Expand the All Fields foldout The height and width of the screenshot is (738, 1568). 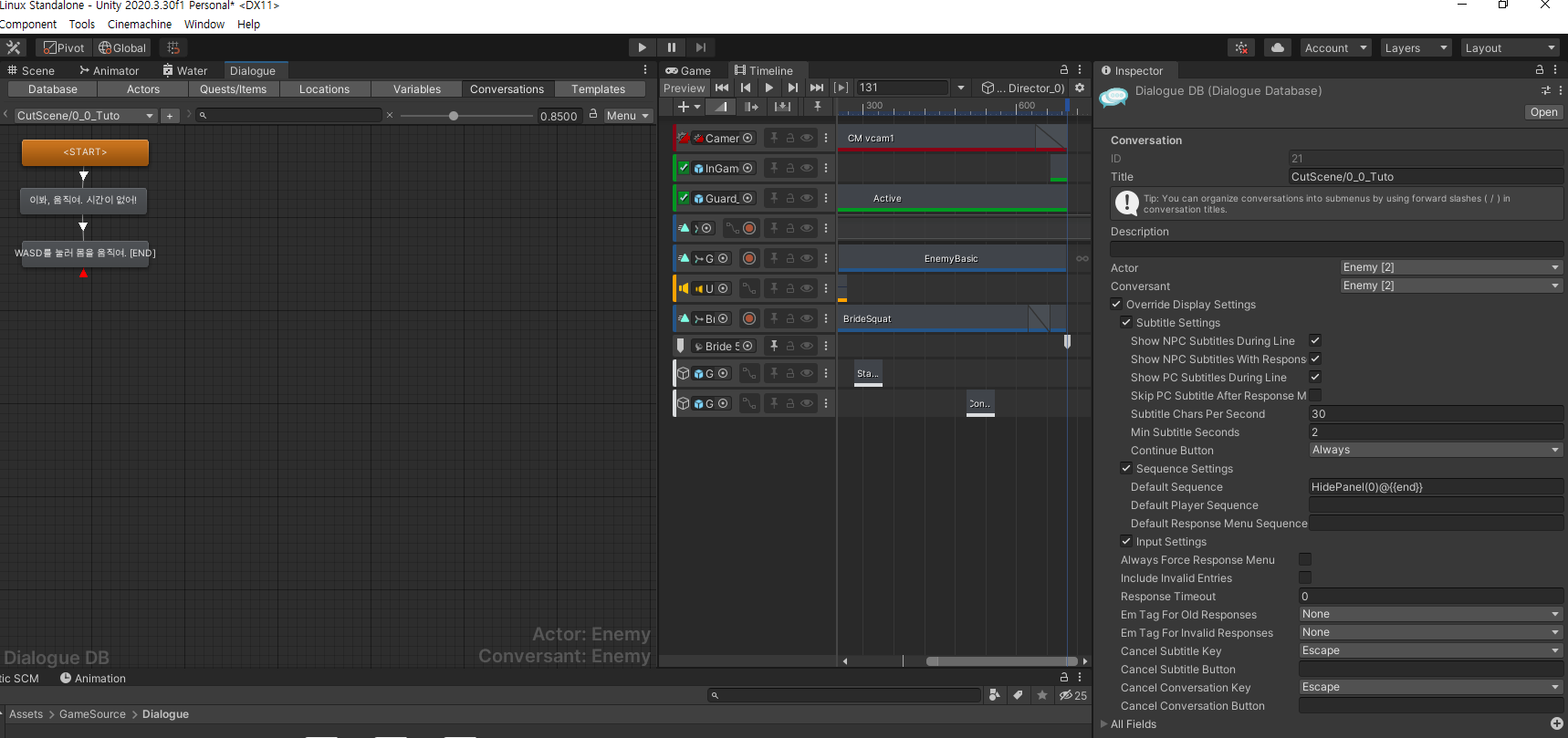point(1104,723)
